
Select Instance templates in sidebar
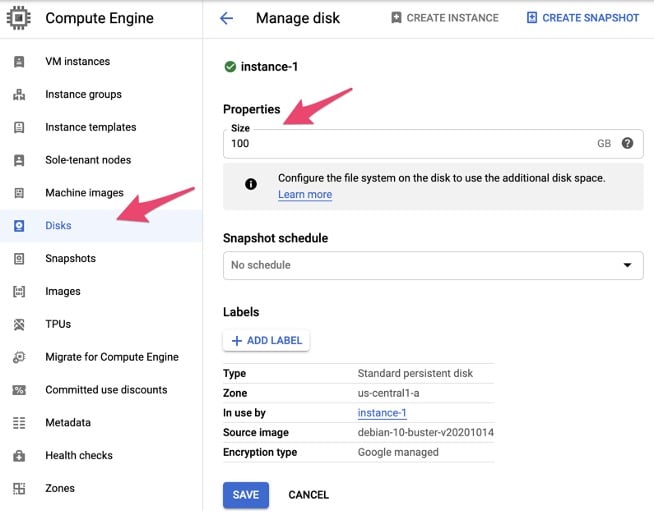click(x=90, y=128)
